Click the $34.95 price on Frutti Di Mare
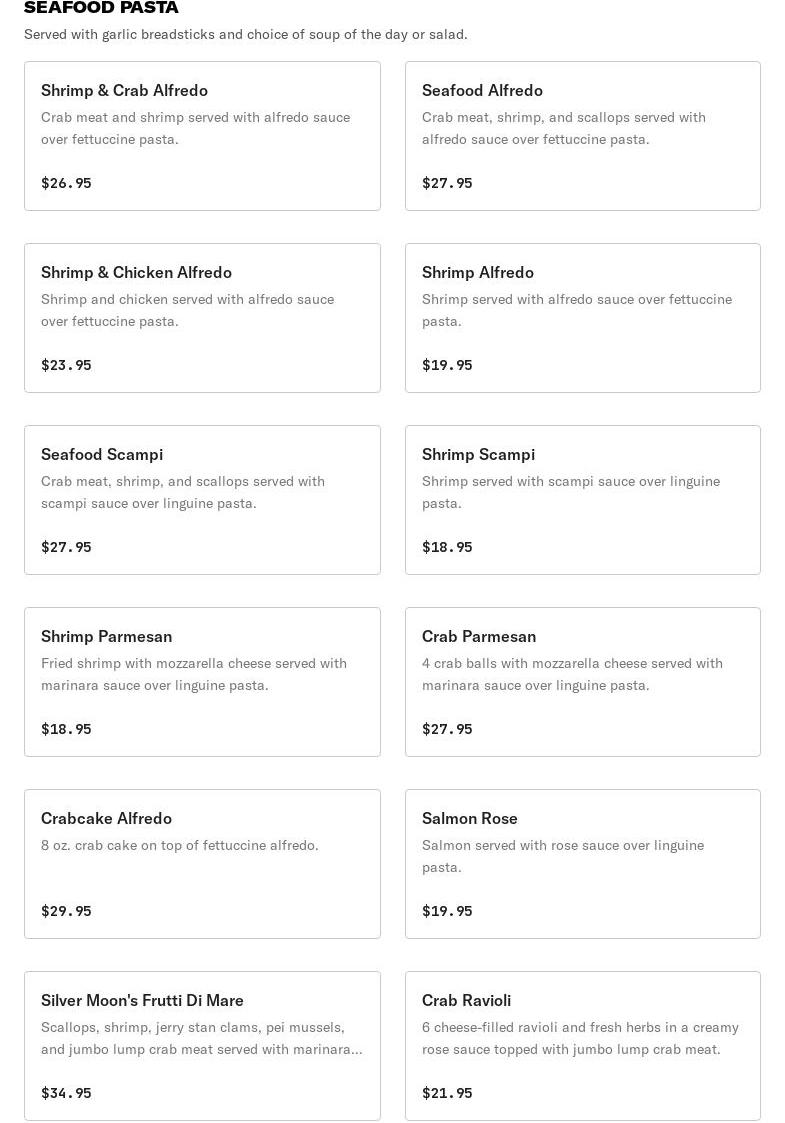 click(66, 1093)
